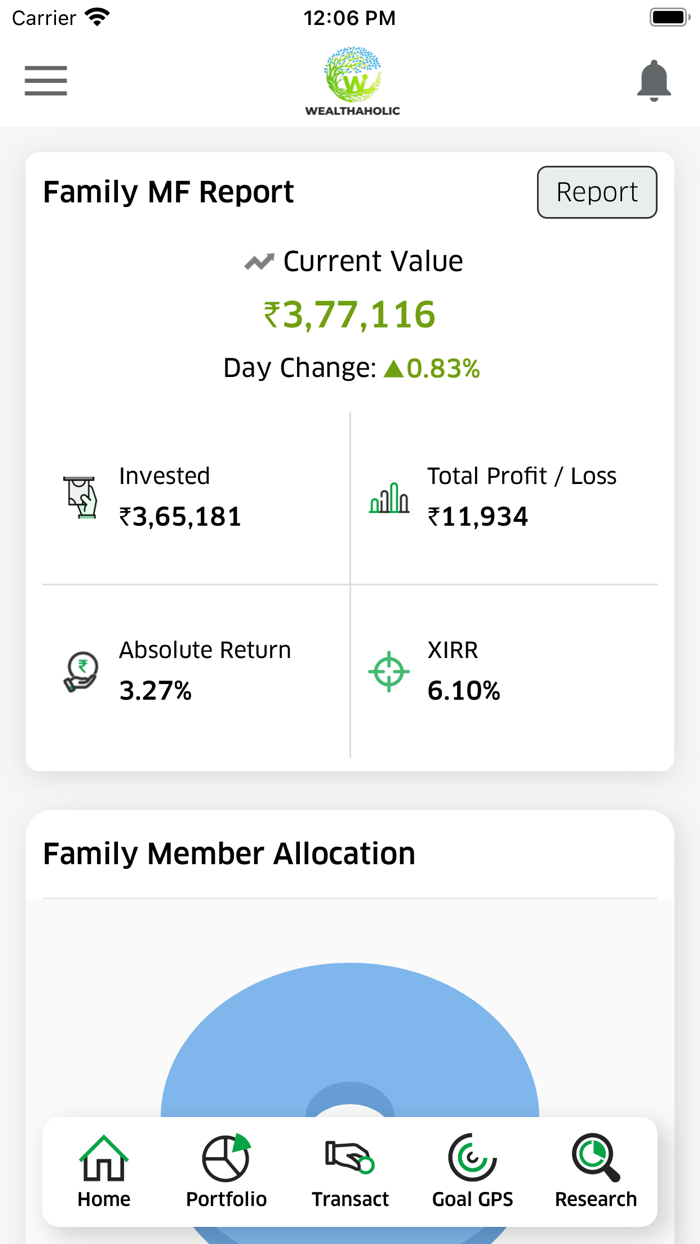Select the Portfolio pie chart icon
Viewport: 700px width, 1244px height.
pos(226,1160)
